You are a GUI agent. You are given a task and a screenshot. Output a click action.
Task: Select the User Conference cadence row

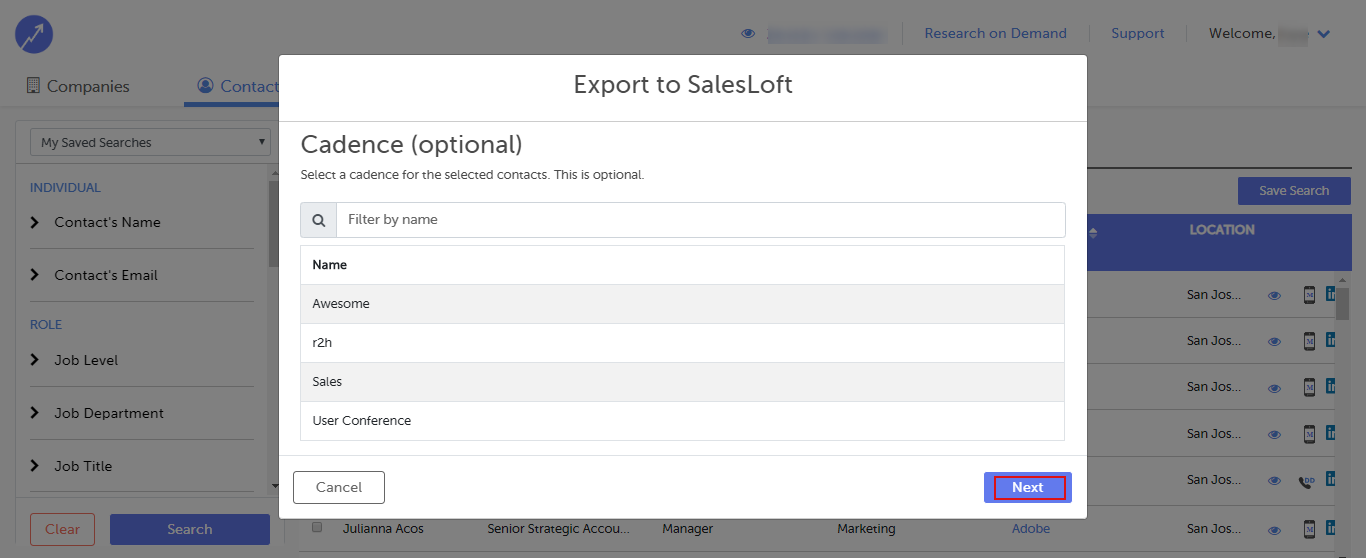click(x=682, y=421)
